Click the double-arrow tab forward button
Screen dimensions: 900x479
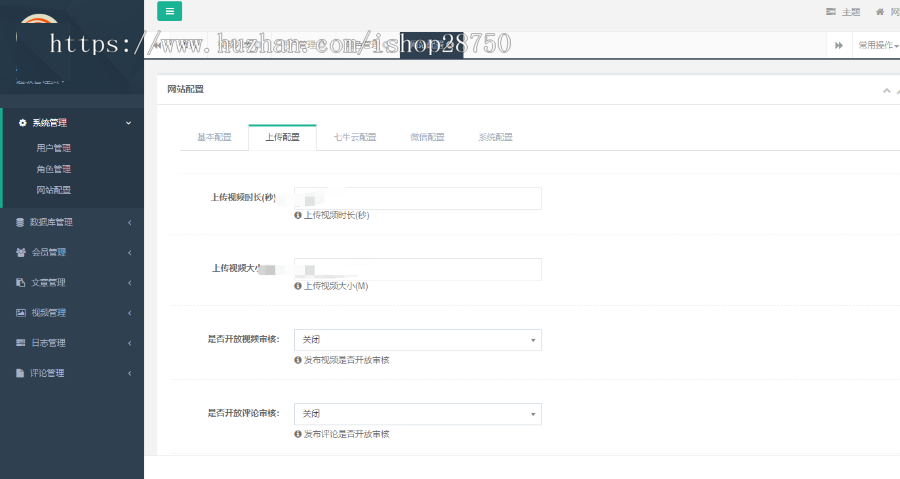coord(839,45)
